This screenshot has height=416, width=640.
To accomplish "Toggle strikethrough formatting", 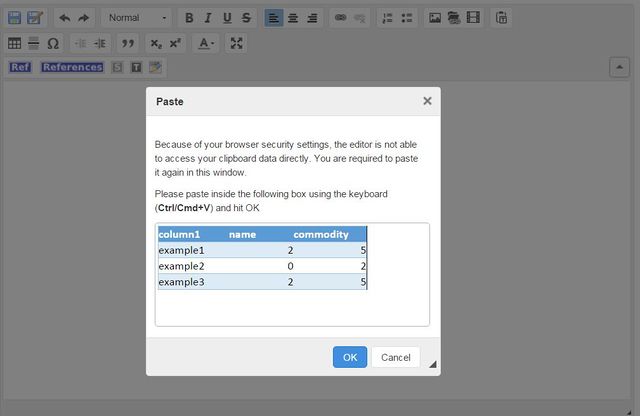I will pyautogui.click(x=247, y=18).
